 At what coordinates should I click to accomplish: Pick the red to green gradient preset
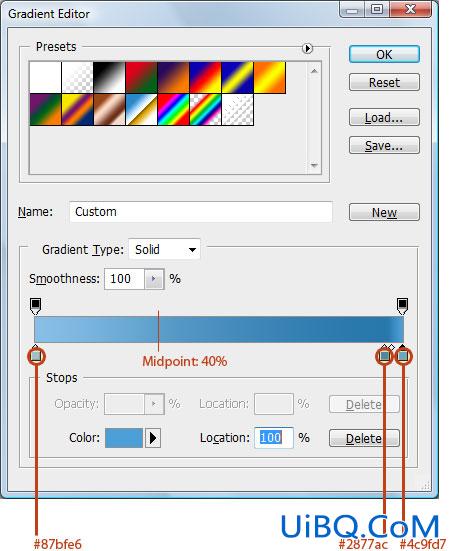click(141, 78)
